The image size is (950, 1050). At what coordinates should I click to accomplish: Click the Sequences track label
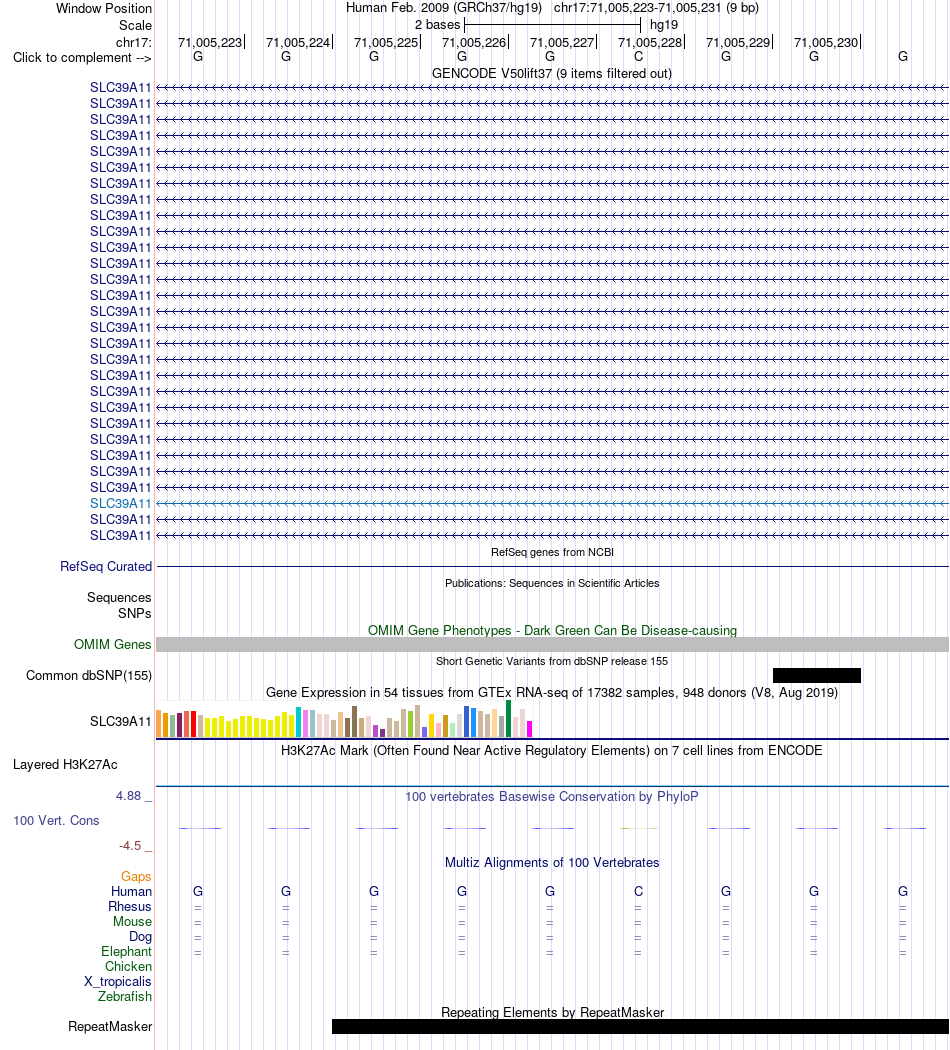119,597
